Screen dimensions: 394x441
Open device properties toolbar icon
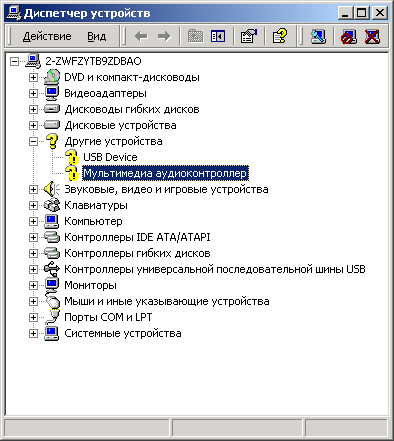pos(249,36)
